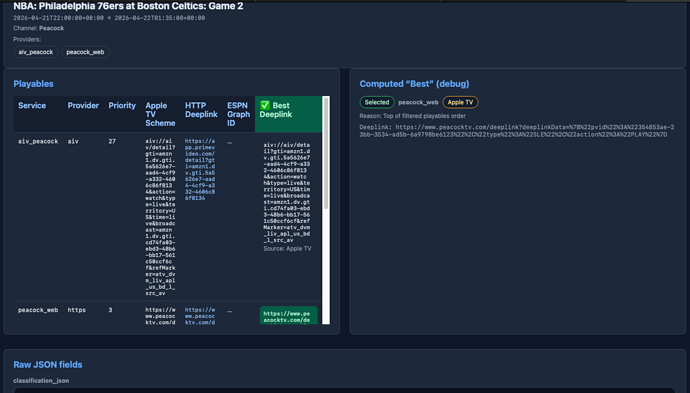The height and width of the screenshot is (393, 690).
Task: Click the Channel: Peacock text
Action: pyautogui.click(x=39, y=28)
